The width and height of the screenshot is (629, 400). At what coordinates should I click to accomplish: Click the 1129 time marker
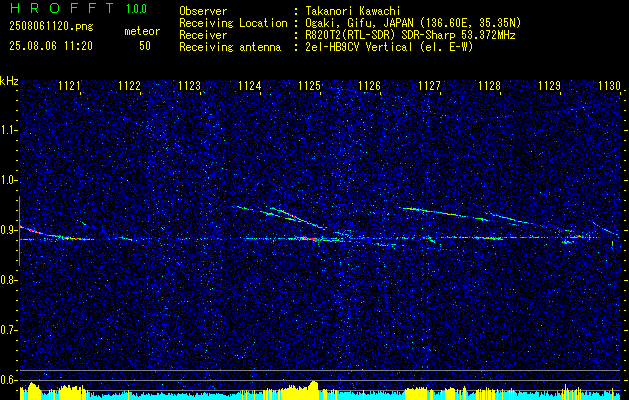(550, 85)
